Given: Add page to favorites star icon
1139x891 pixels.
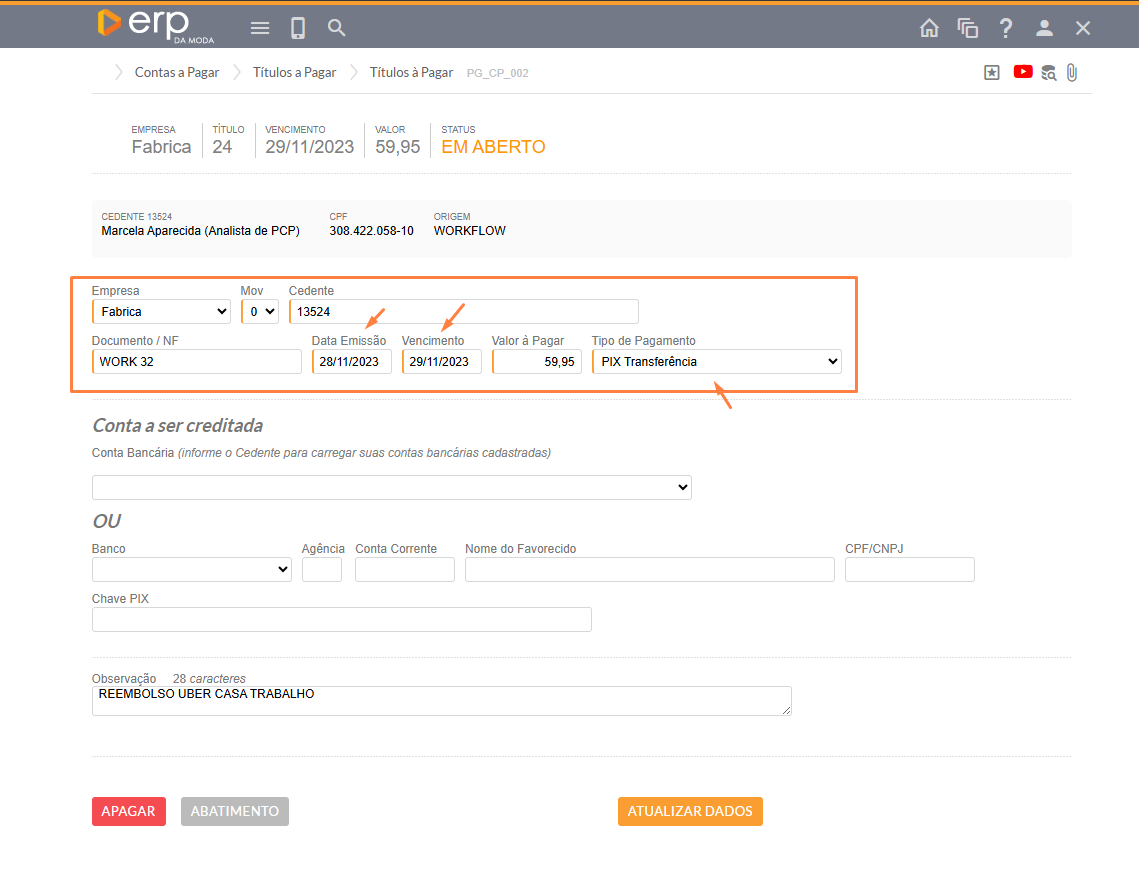Looking at the screenshot, I should [992, 72].
